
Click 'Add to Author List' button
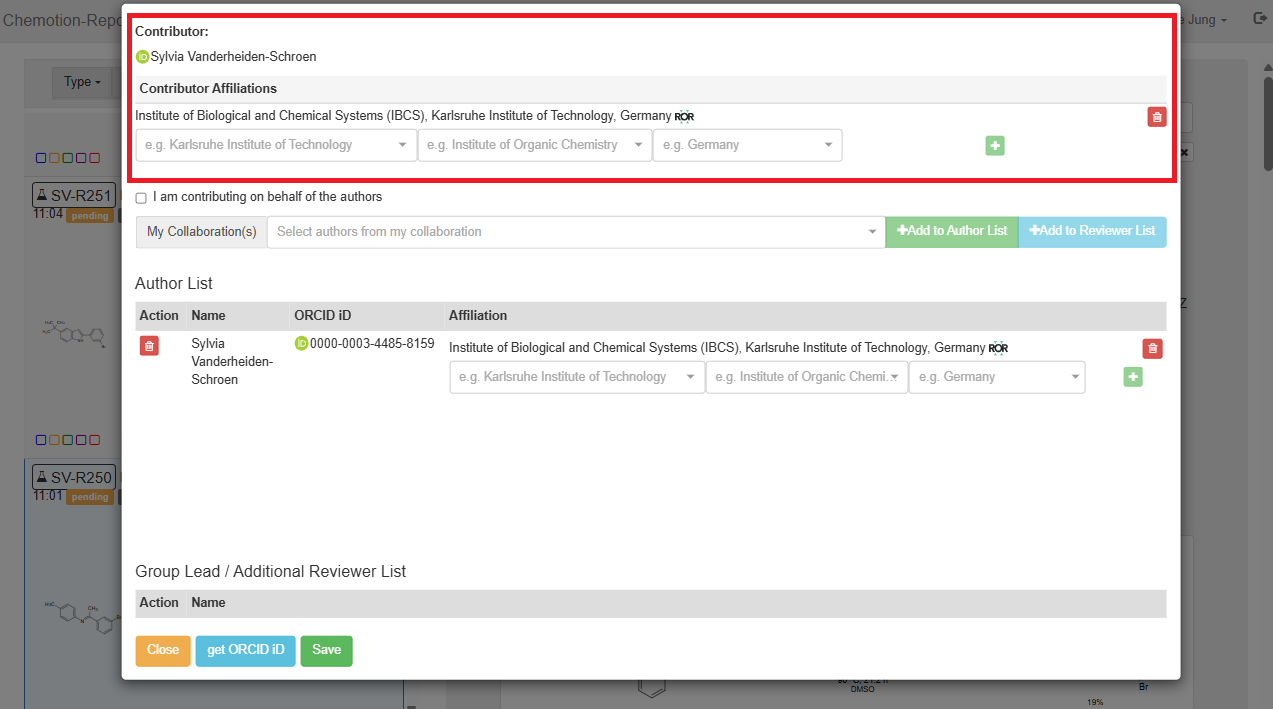(x=951, y=231)
